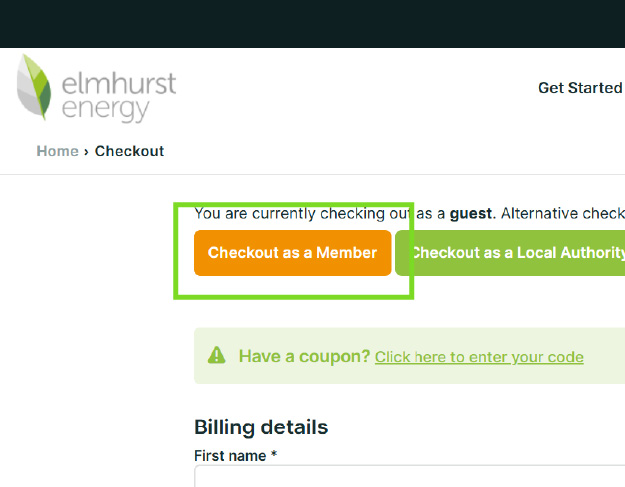Open the Get Started menu item

click(x=580, y=88)
